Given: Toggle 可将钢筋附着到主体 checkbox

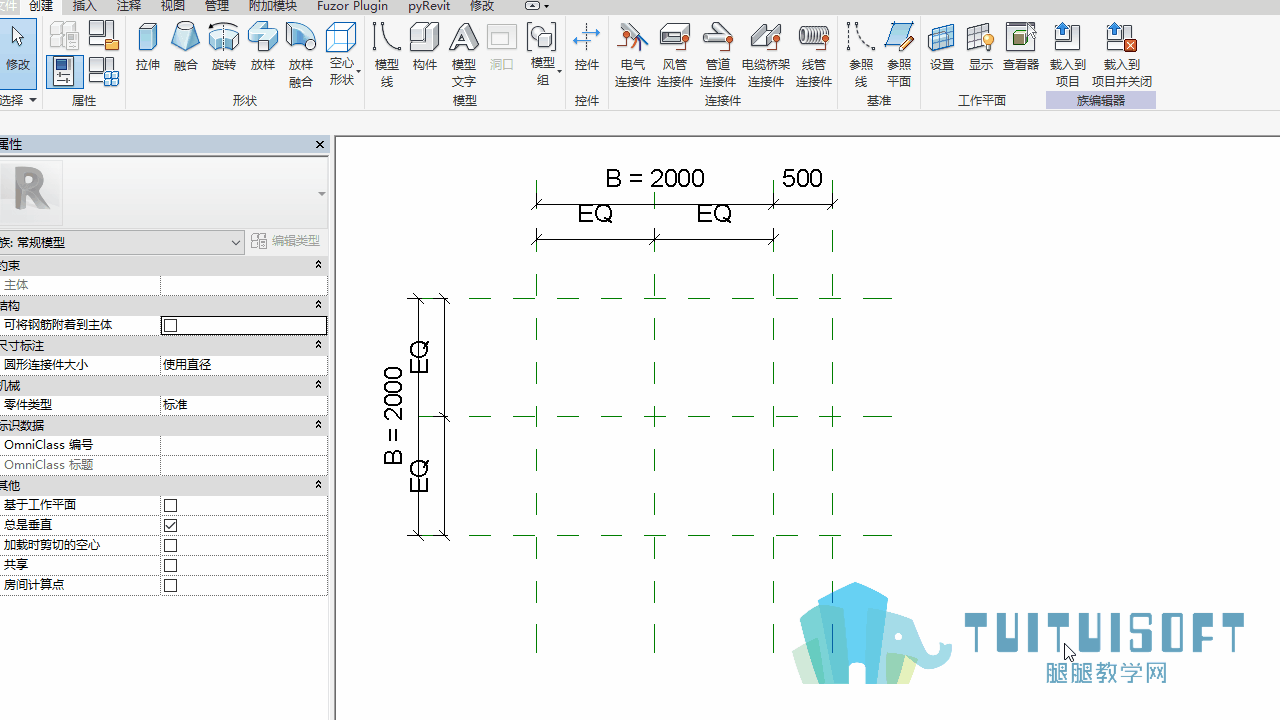Looking at the screenshot, I should [170, 325].
